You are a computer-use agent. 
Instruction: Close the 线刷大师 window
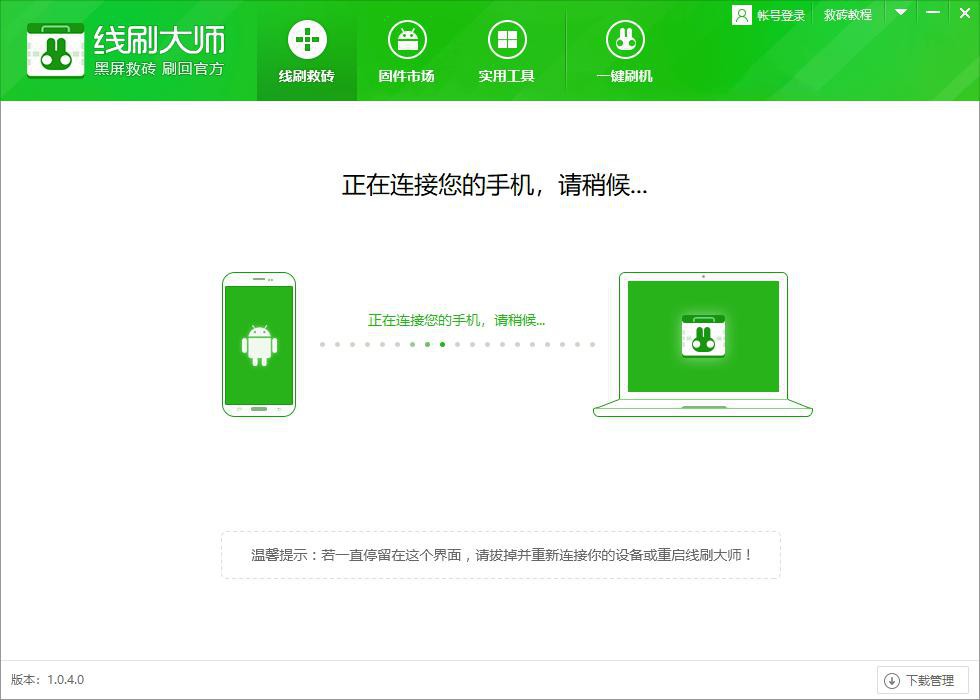(x=964, y=12)
